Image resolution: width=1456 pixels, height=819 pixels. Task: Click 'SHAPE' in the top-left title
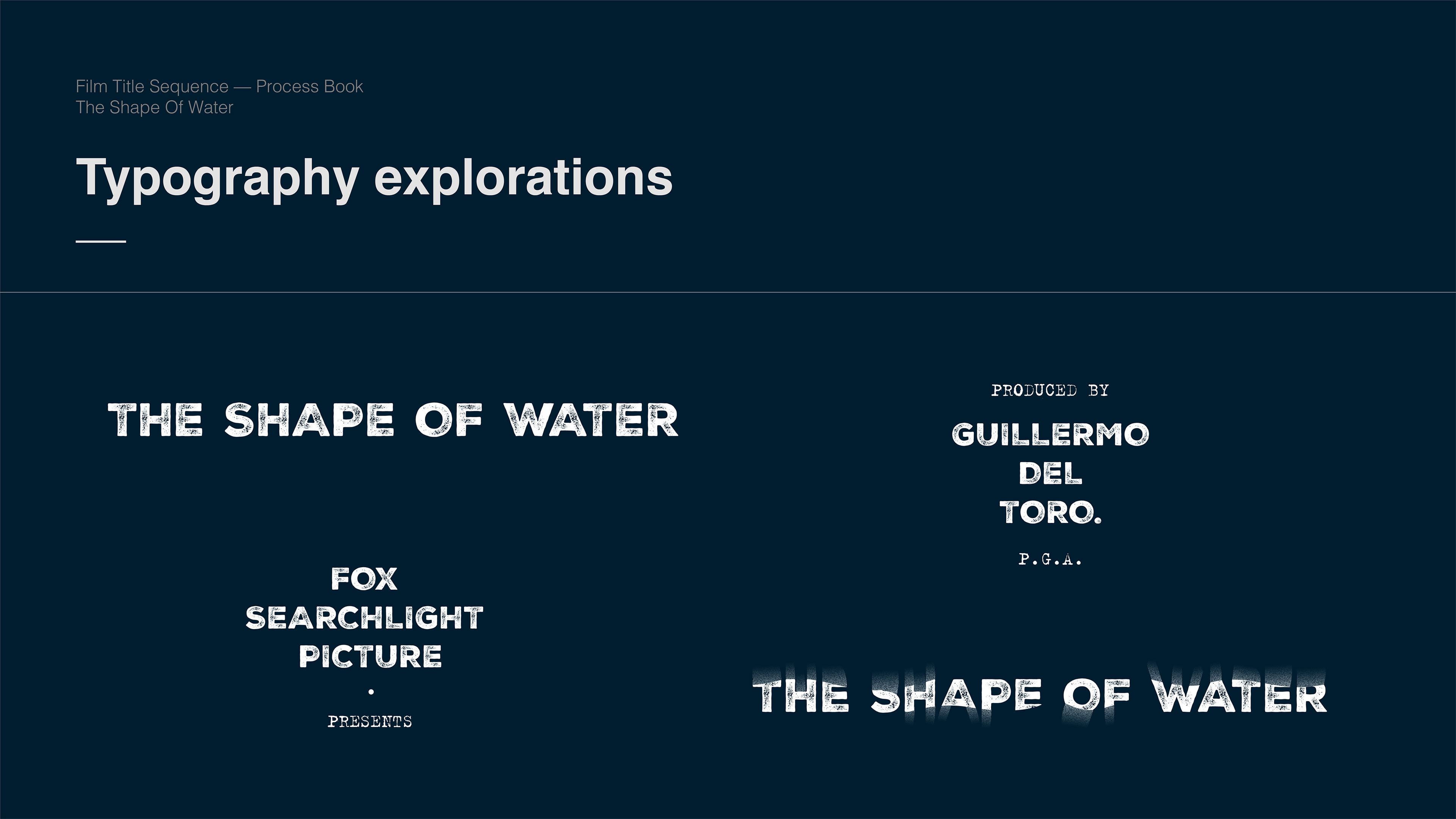click(309, 420)
